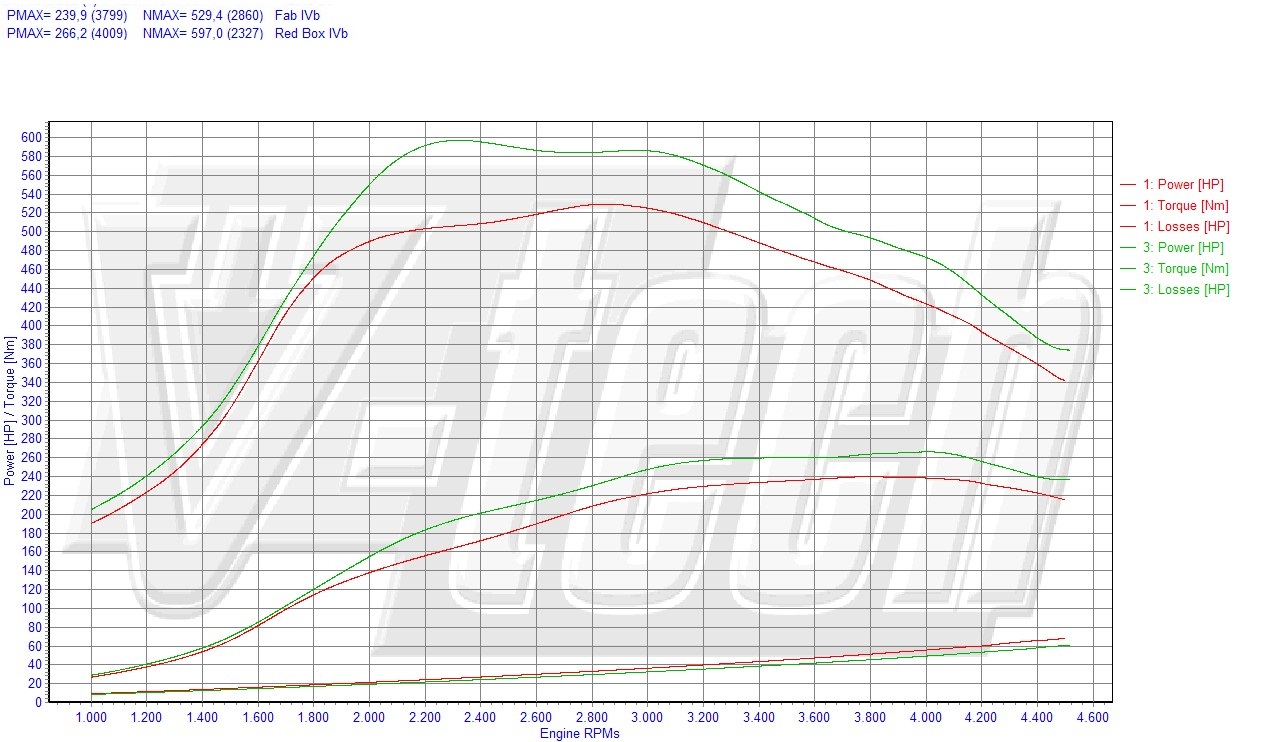Viewport: 1264px width, 742px height.
Task: Click the 'Power [HP] / Torque [Nm]' axis title
Action: pos(10,412)
